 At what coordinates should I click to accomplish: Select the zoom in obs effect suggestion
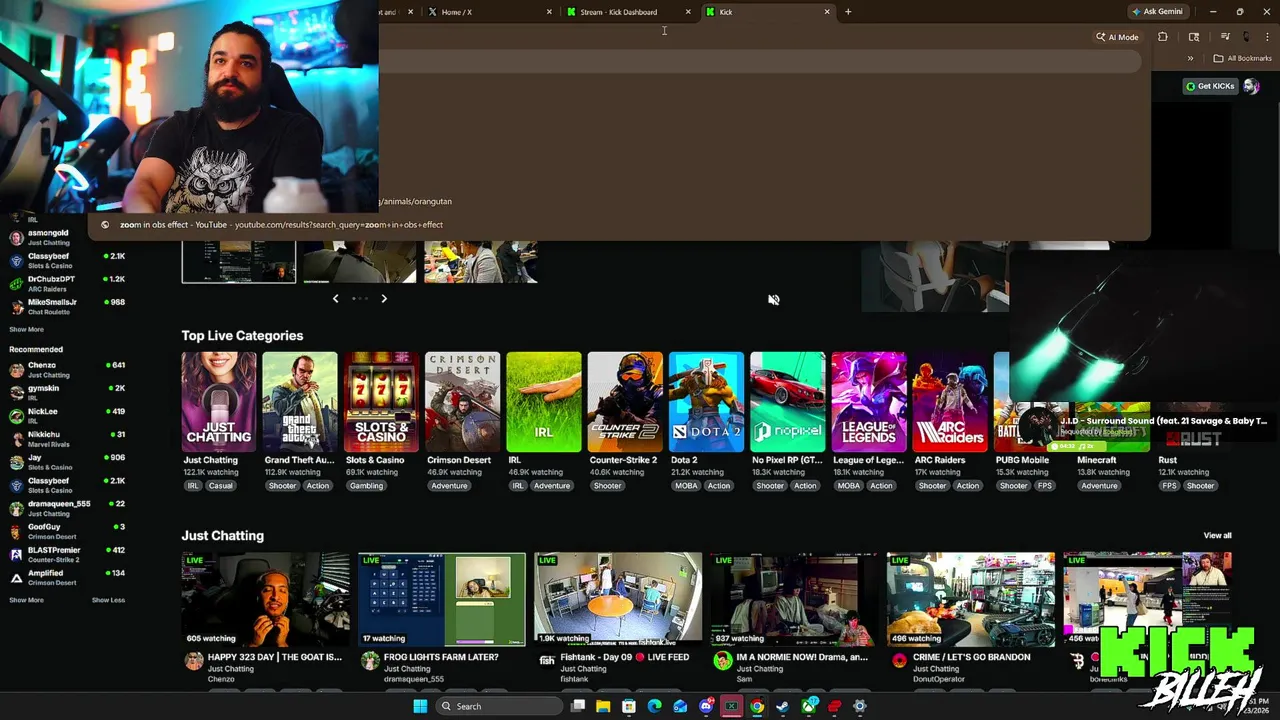pos(620,225)
